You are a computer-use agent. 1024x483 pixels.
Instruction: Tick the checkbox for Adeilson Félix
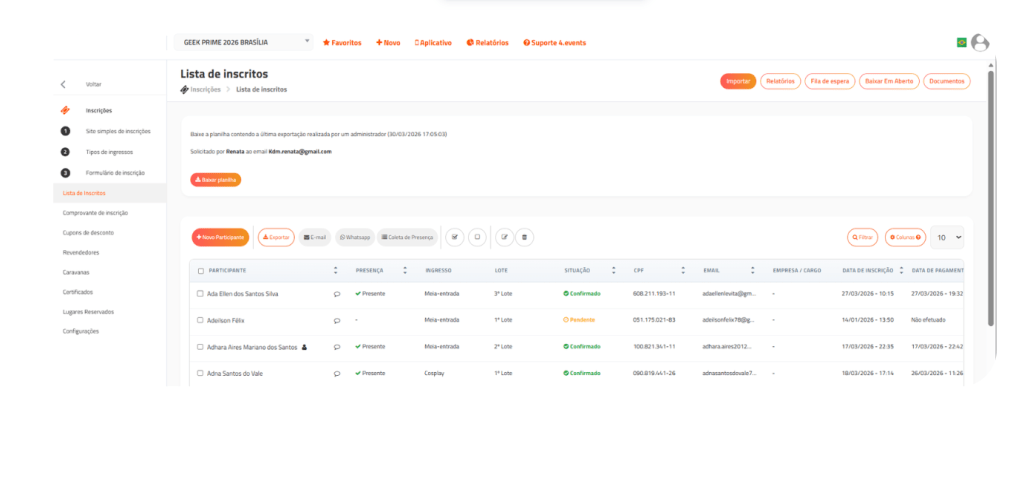tap(200, 320)
